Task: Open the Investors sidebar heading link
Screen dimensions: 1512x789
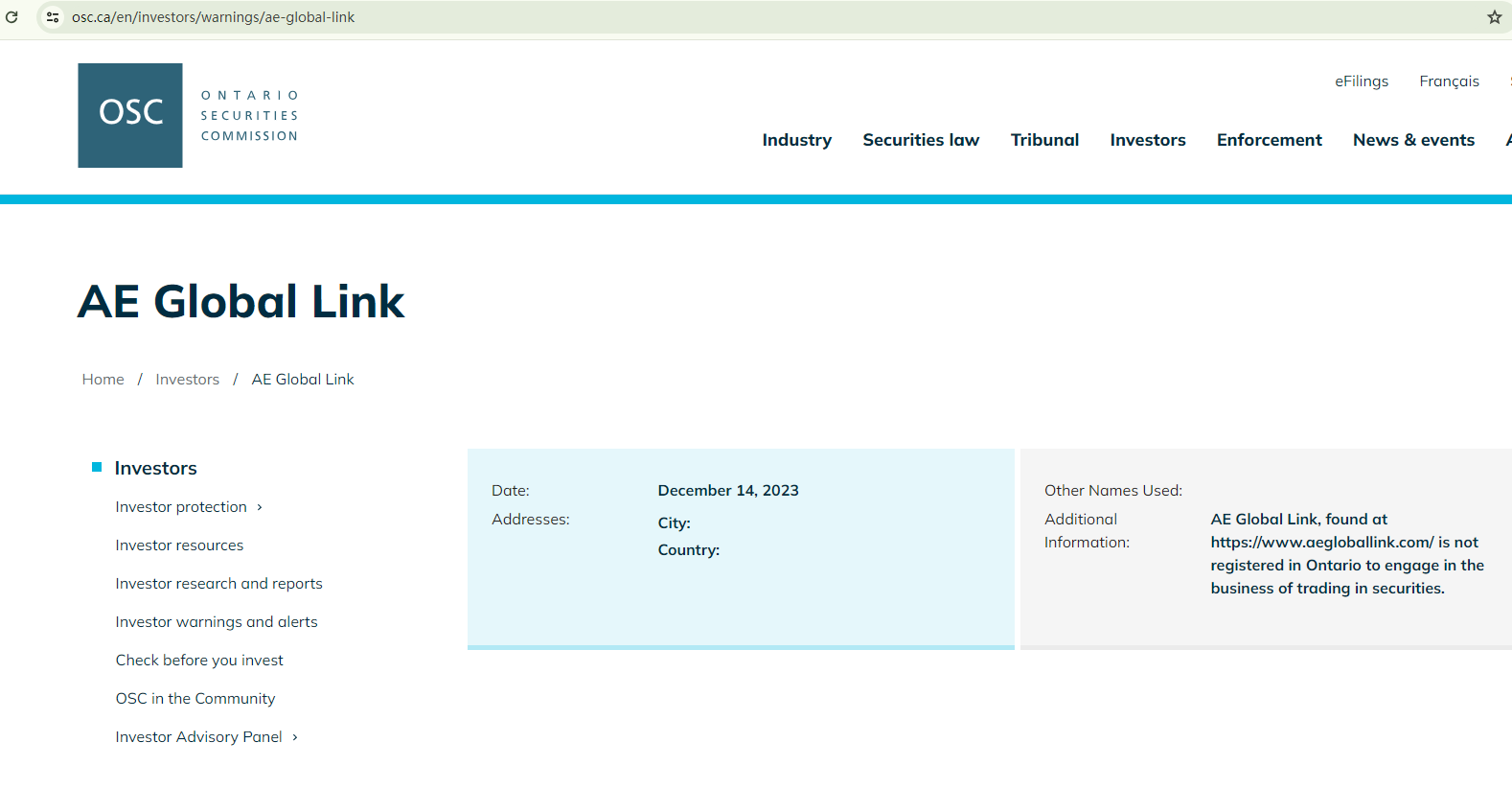Action: click(x=156, y=468)
